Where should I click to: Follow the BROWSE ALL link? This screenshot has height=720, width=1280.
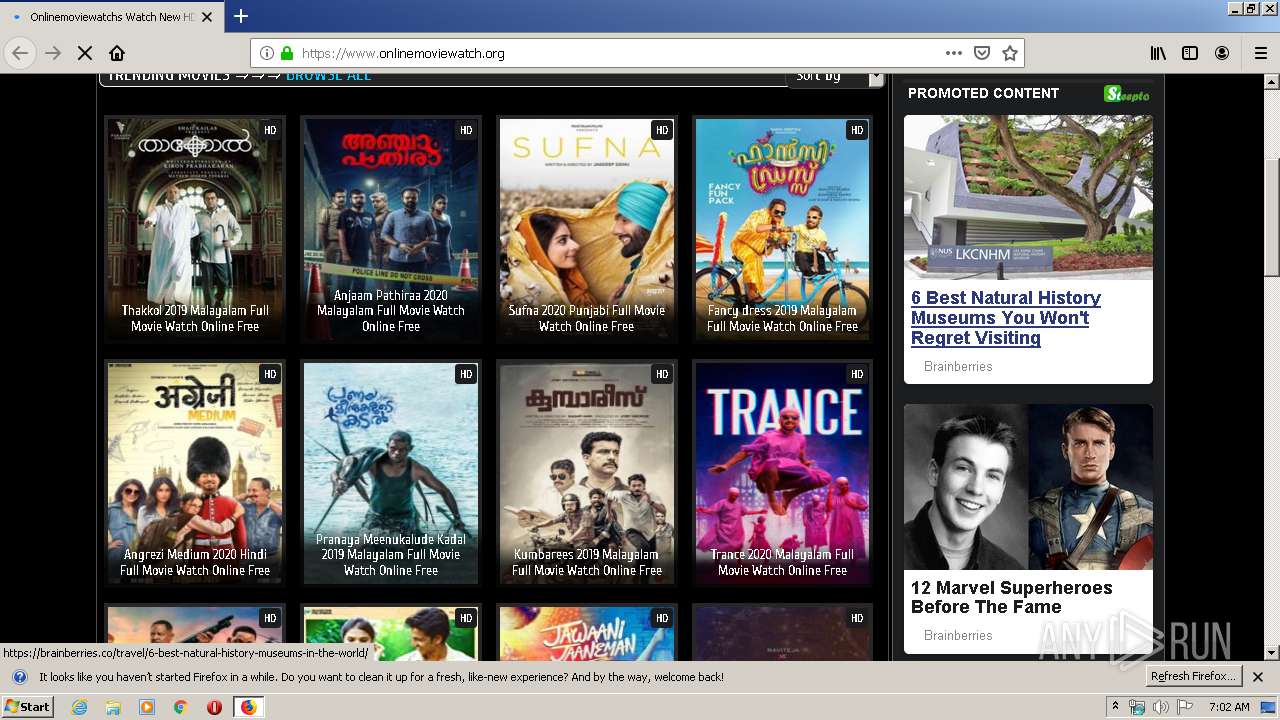[328, 76]
